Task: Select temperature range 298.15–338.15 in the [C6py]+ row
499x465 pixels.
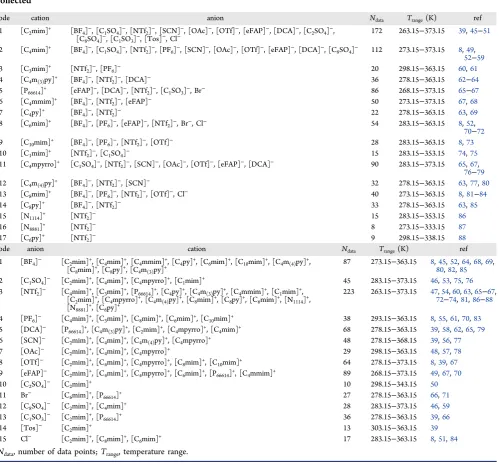Action: (x=422, y=238)
